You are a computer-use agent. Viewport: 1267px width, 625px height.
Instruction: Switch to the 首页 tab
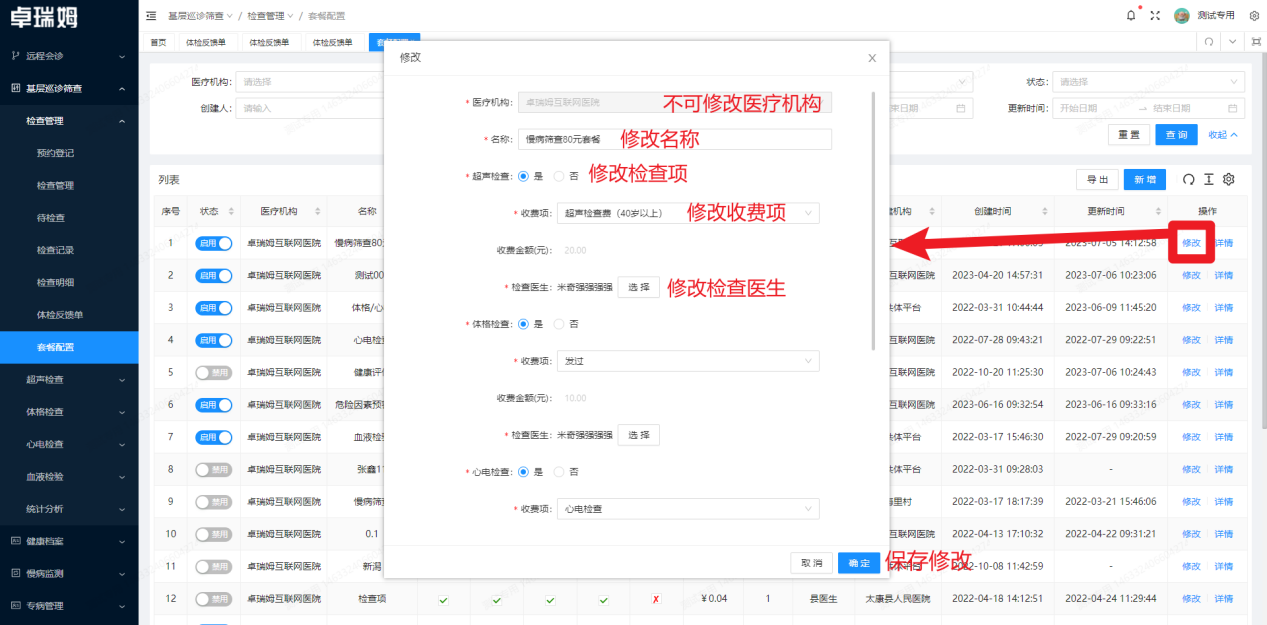158,42
